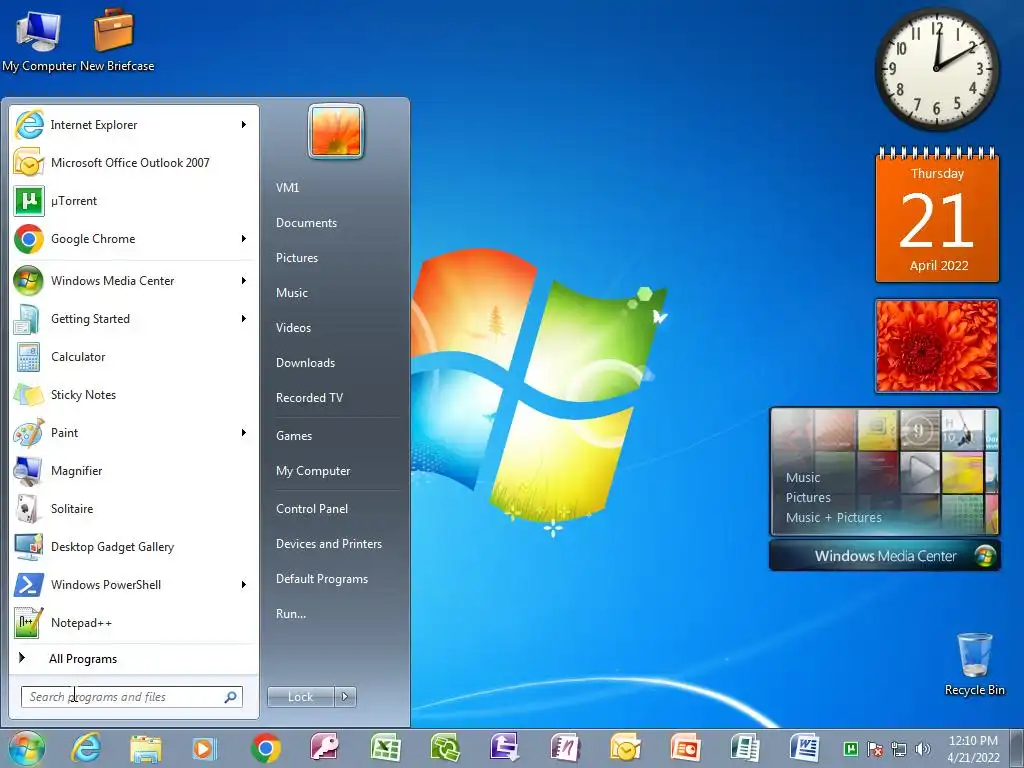1024x768 pixels.
Task: Click the analog clock gadget
Action: pyautogui.click(x=936, y=69)
